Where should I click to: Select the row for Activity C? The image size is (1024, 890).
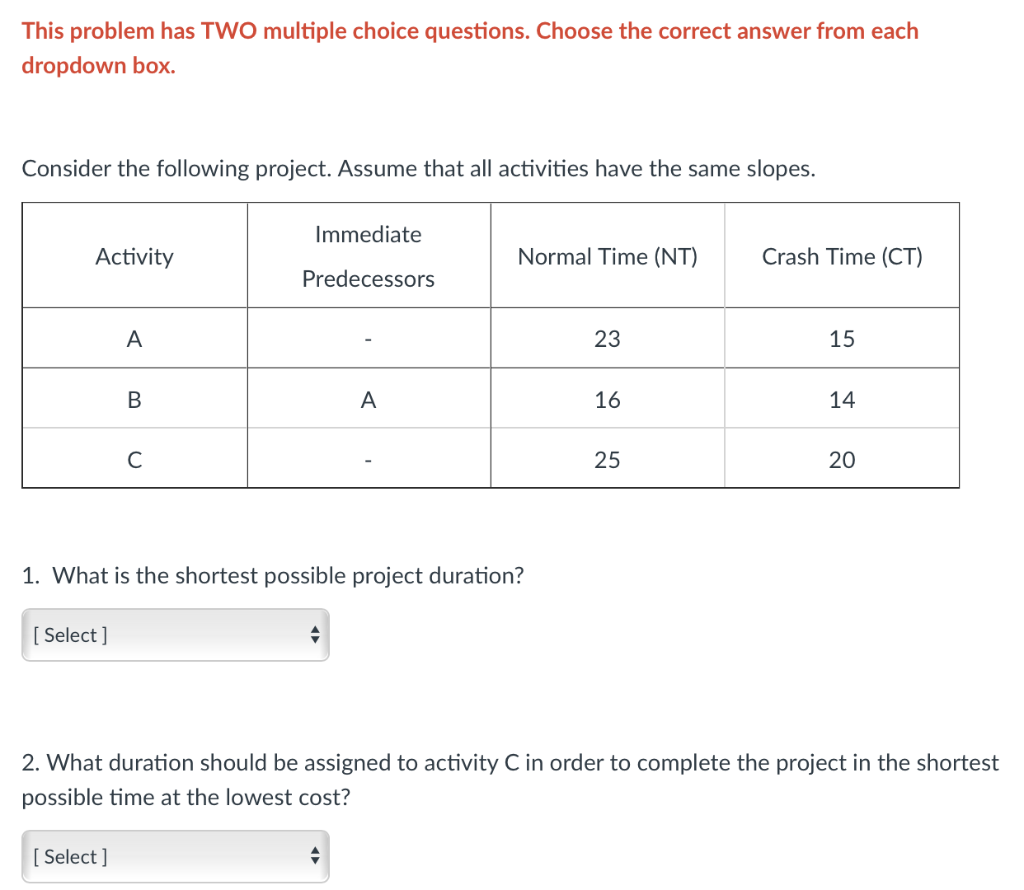pos(134,459)
